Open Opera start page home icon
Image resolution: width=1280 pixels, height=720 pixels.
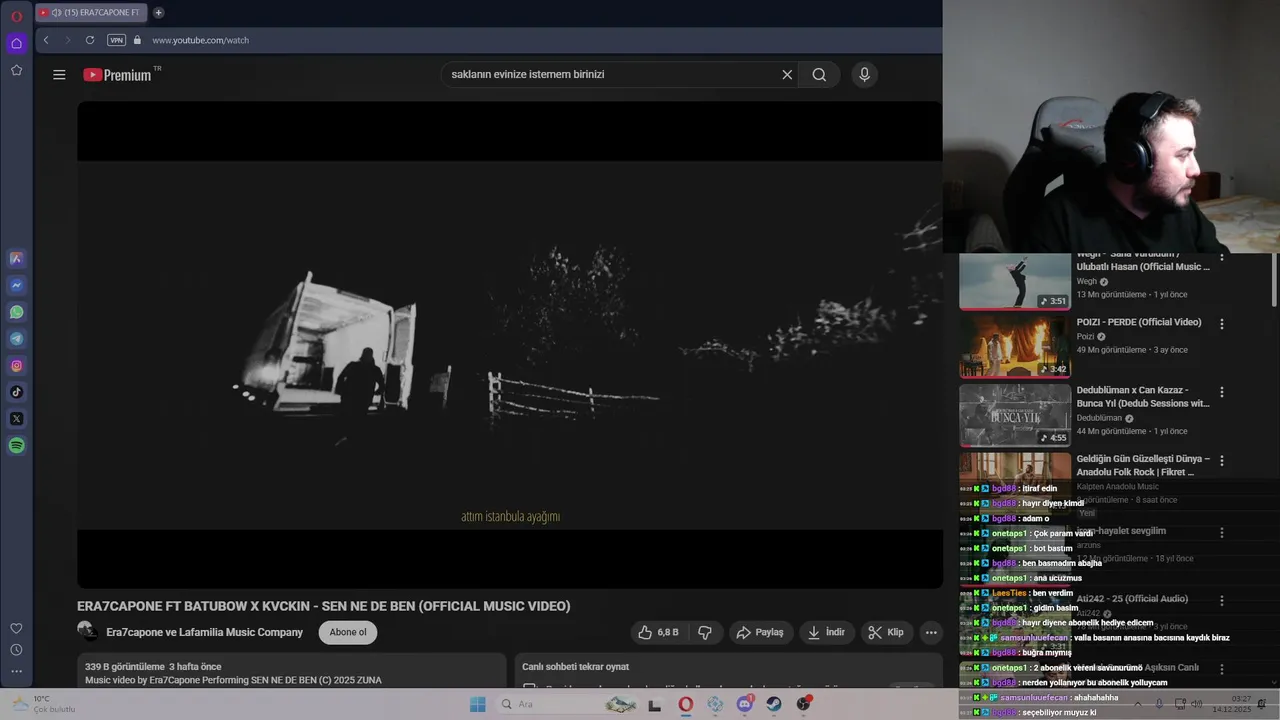[16, 43]
